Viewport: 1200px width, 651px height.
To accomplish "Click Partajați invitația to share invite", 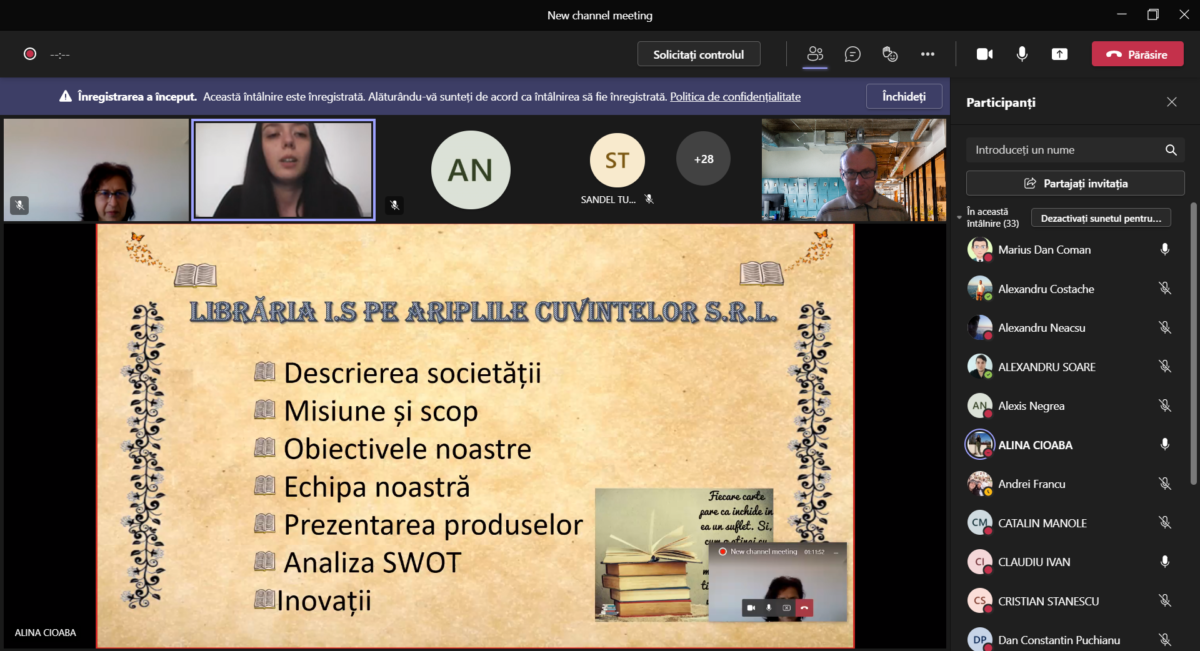I will click(x=1075, y=183).
